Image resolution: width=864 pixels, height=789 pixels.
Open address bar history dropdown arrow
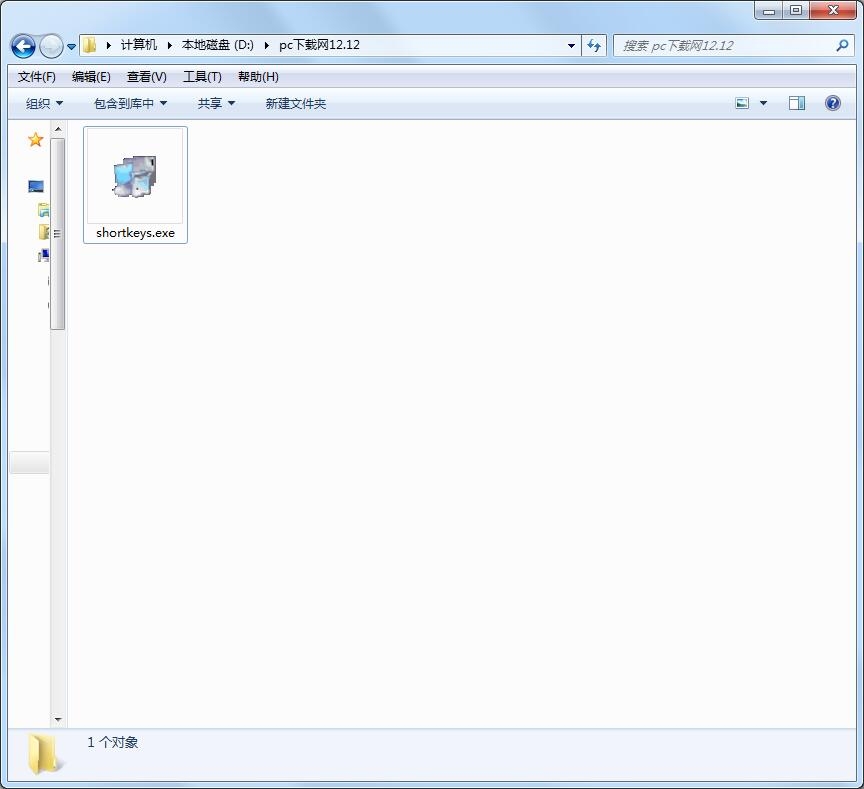571,46
